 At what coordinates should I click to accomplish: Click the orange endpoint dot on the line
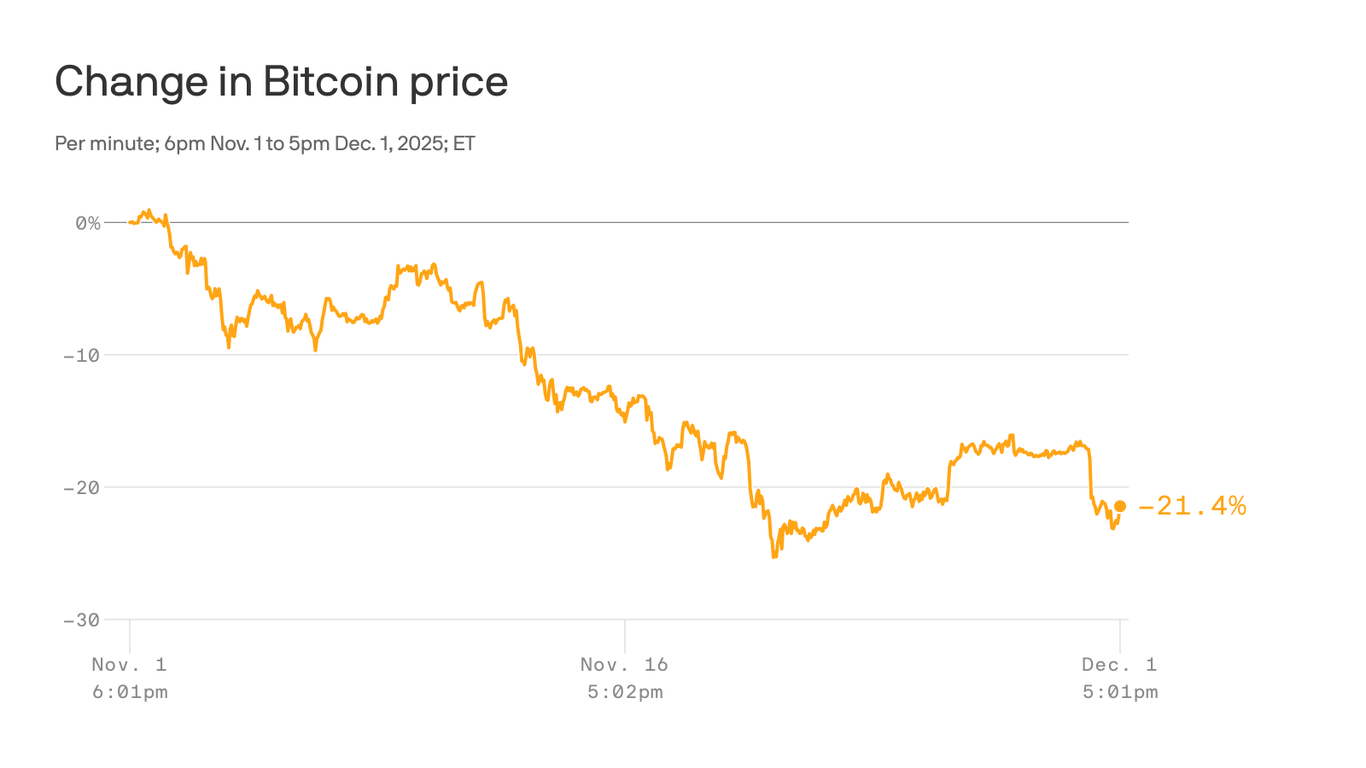coord(1120,506)
